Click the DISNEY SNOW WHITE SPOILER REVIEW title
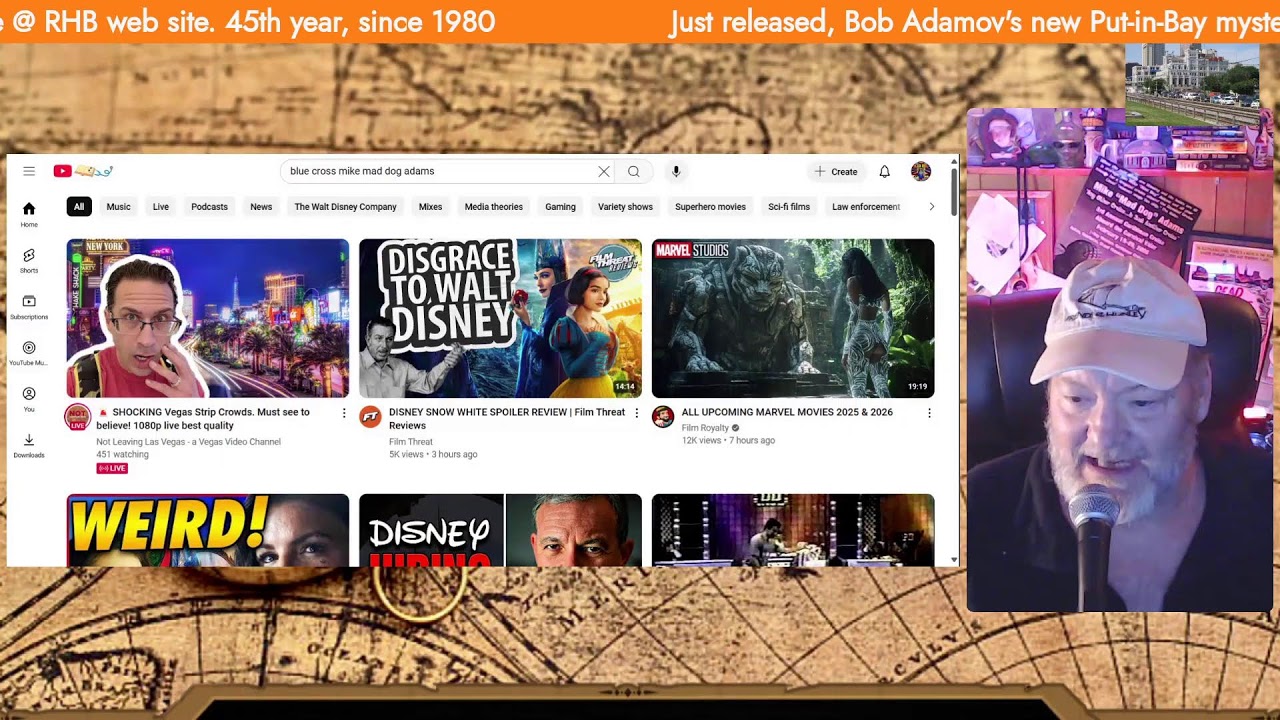The image size is (1280, 720). [507, 419]
